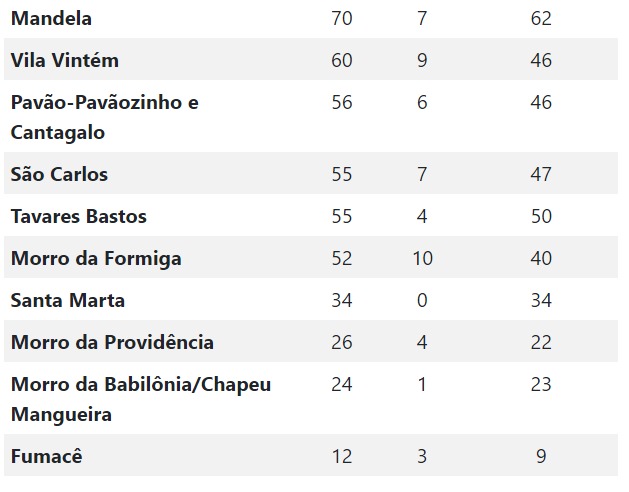This screenshot has height=492, width=629.
Task: Select the Tavares Bastos row label
Action: tap(79, 216)
